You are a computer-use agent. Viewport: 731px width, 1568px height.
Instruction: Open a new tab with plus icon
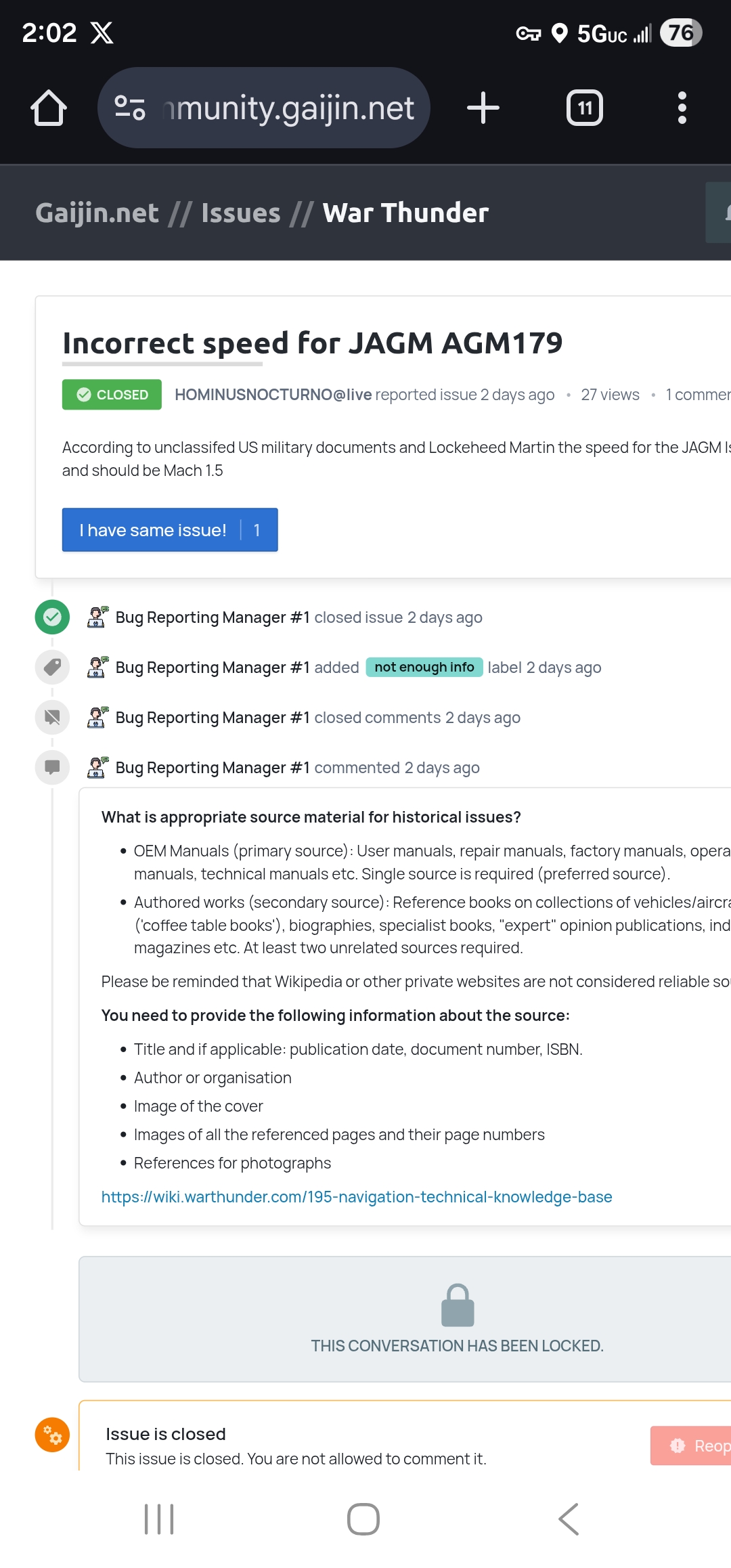click(483, 108)
